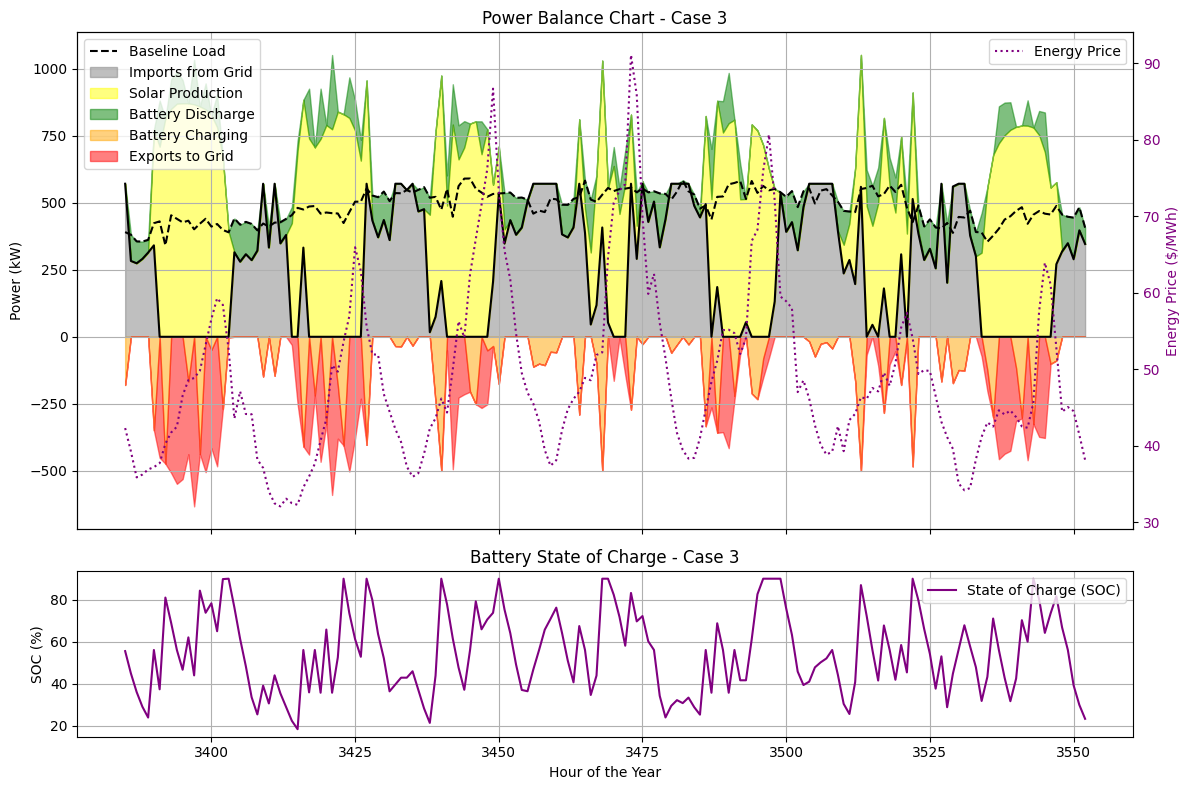Click the dotted purple Energy Price legend line
The image size is (1189, 790).
1009,51
